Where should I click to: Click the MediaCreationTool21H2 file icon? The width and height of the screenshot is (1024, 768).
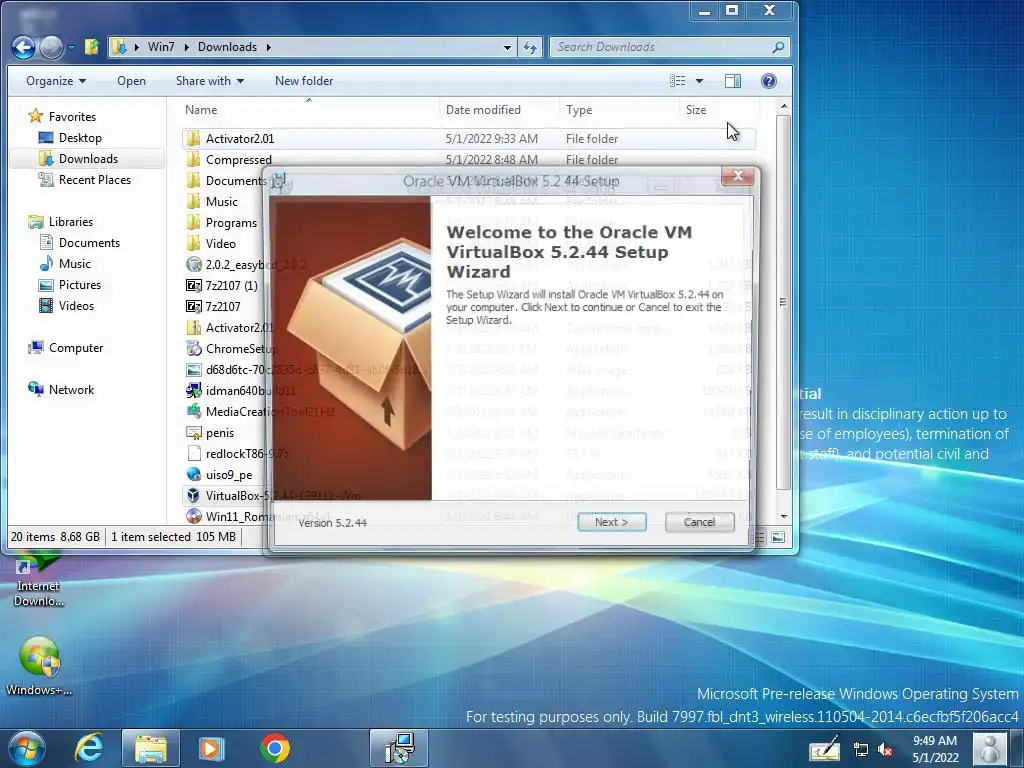click(193, 411)
